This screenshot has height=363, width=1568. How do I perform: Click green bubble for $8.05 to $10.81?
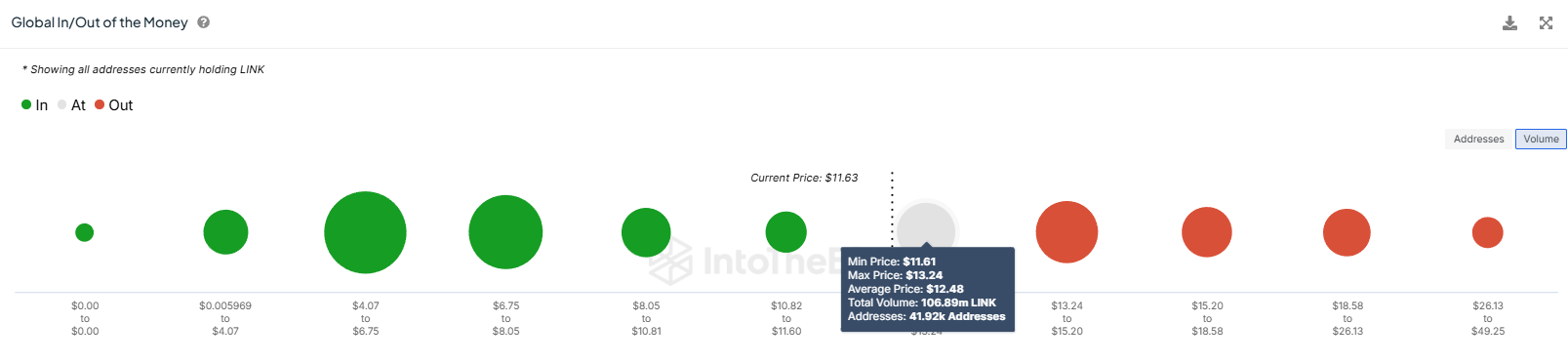pos(646,232)
